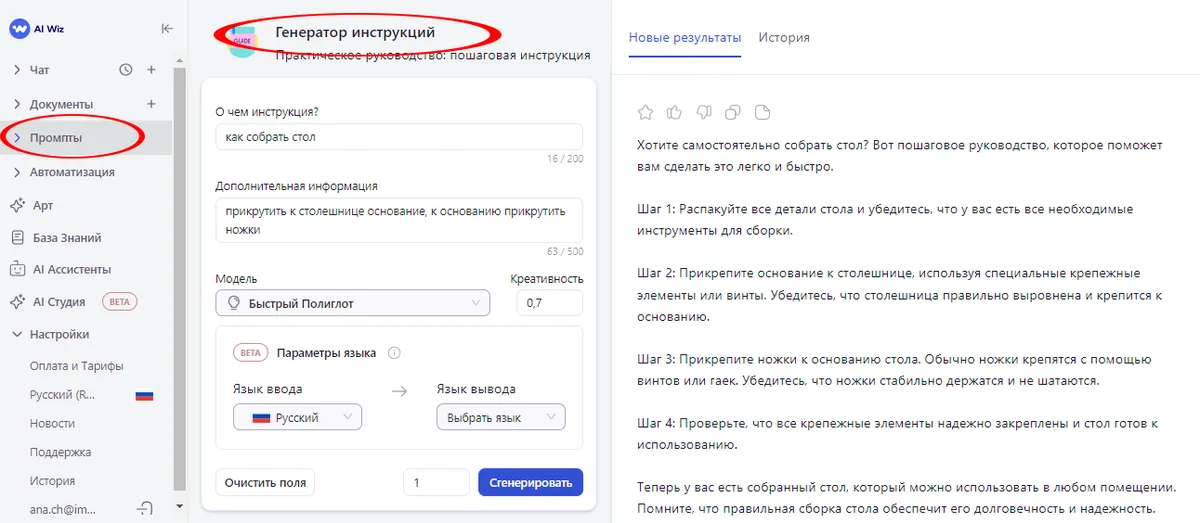Add a new document with plus icon
Screen dimensions: 1200x523
(151, 104)
